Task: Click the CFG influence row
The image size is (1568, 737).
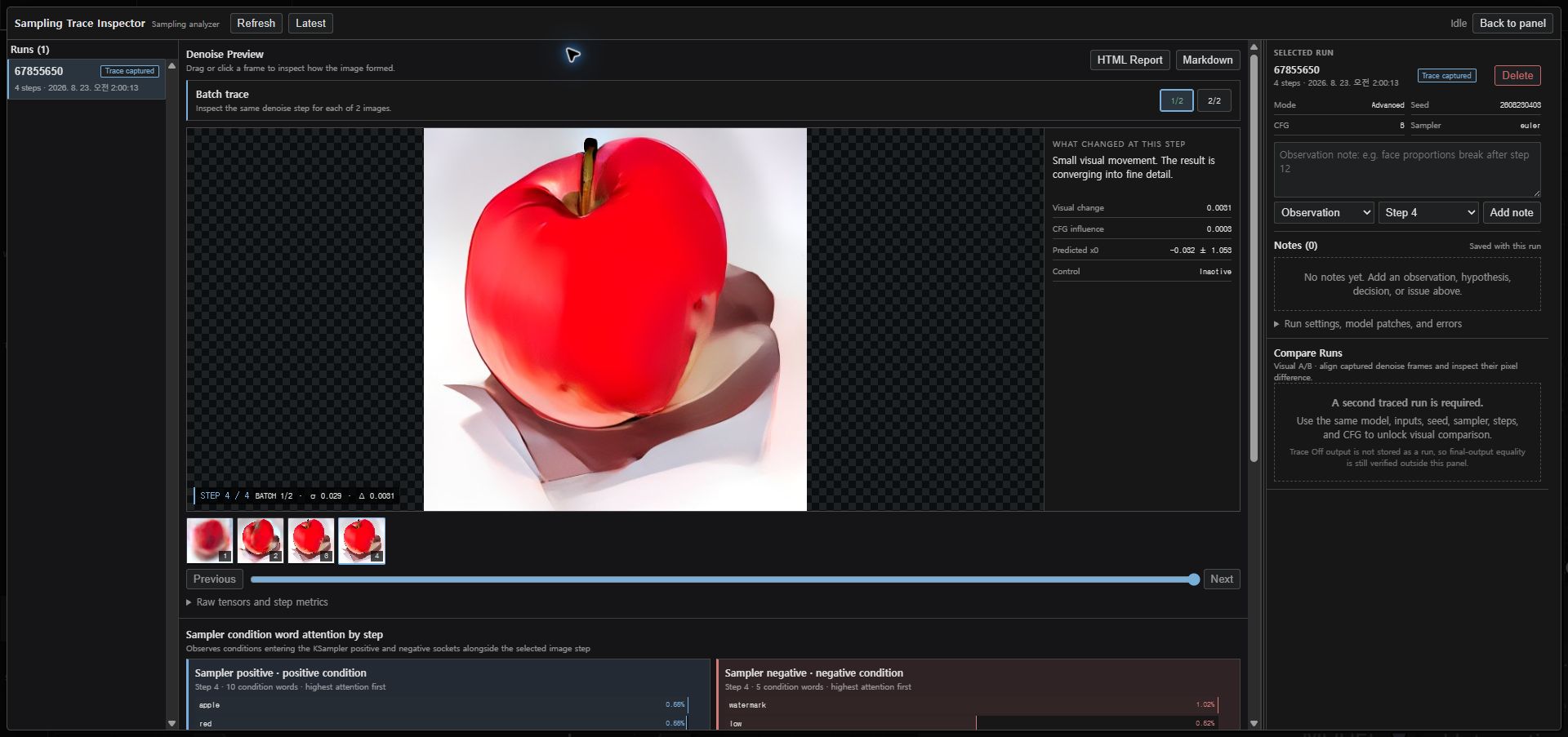Action: click(1142, 229)
